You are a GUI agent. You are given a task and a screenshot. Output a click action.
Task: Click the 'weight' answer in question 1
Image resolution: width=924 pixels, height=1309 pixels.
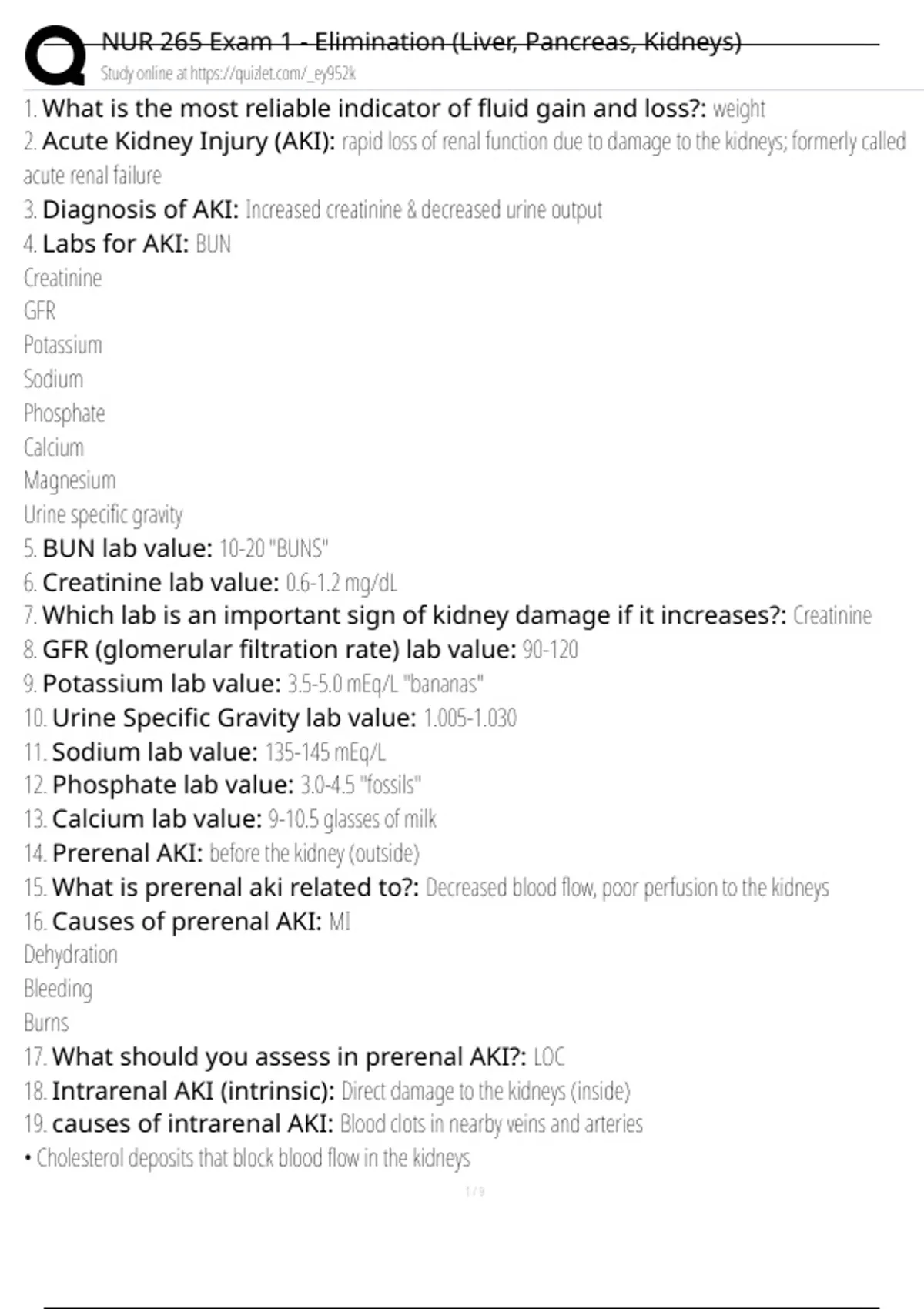pyautogui.click(x=738, y=109)
